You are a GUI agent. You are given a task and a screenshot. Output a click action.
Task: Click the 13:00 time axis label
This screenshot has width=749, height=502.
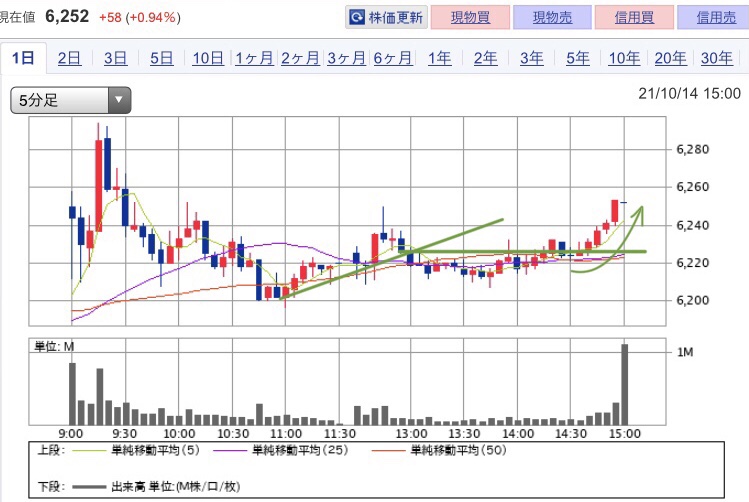(411, 434)
